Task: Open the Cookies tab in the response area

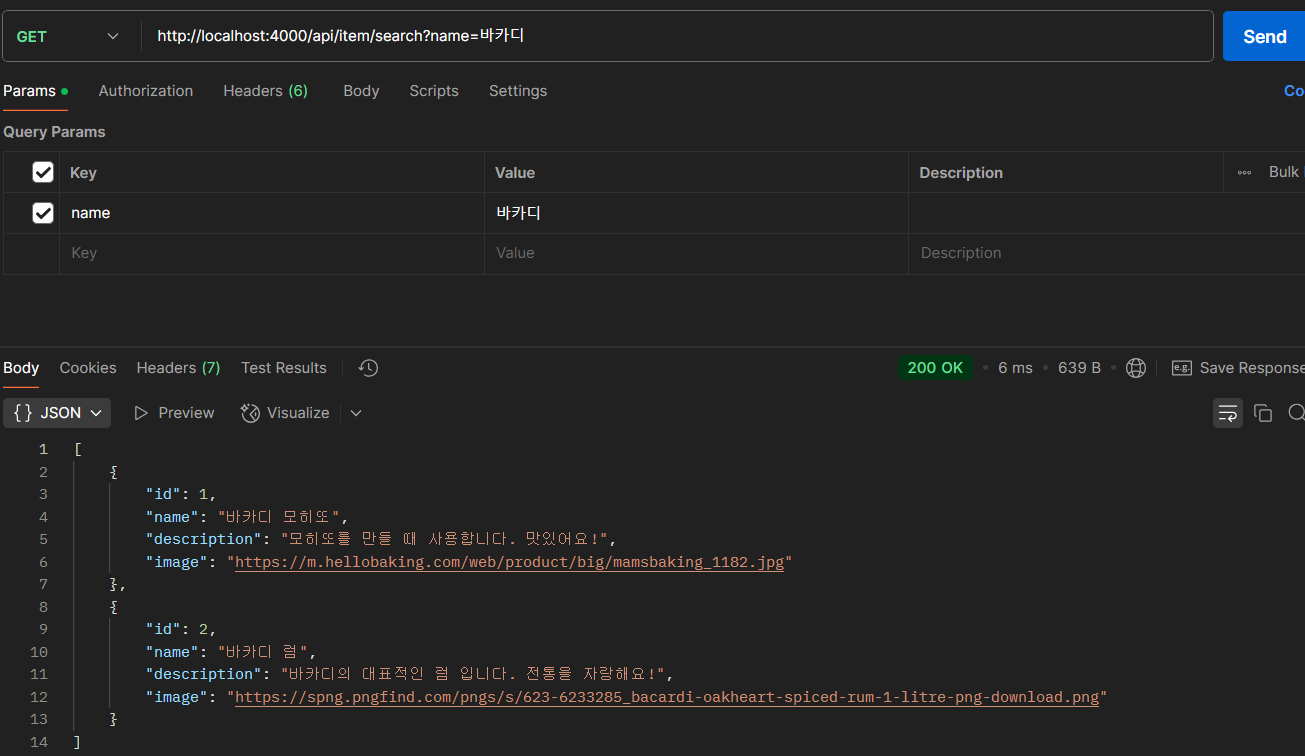Action: 87,368
